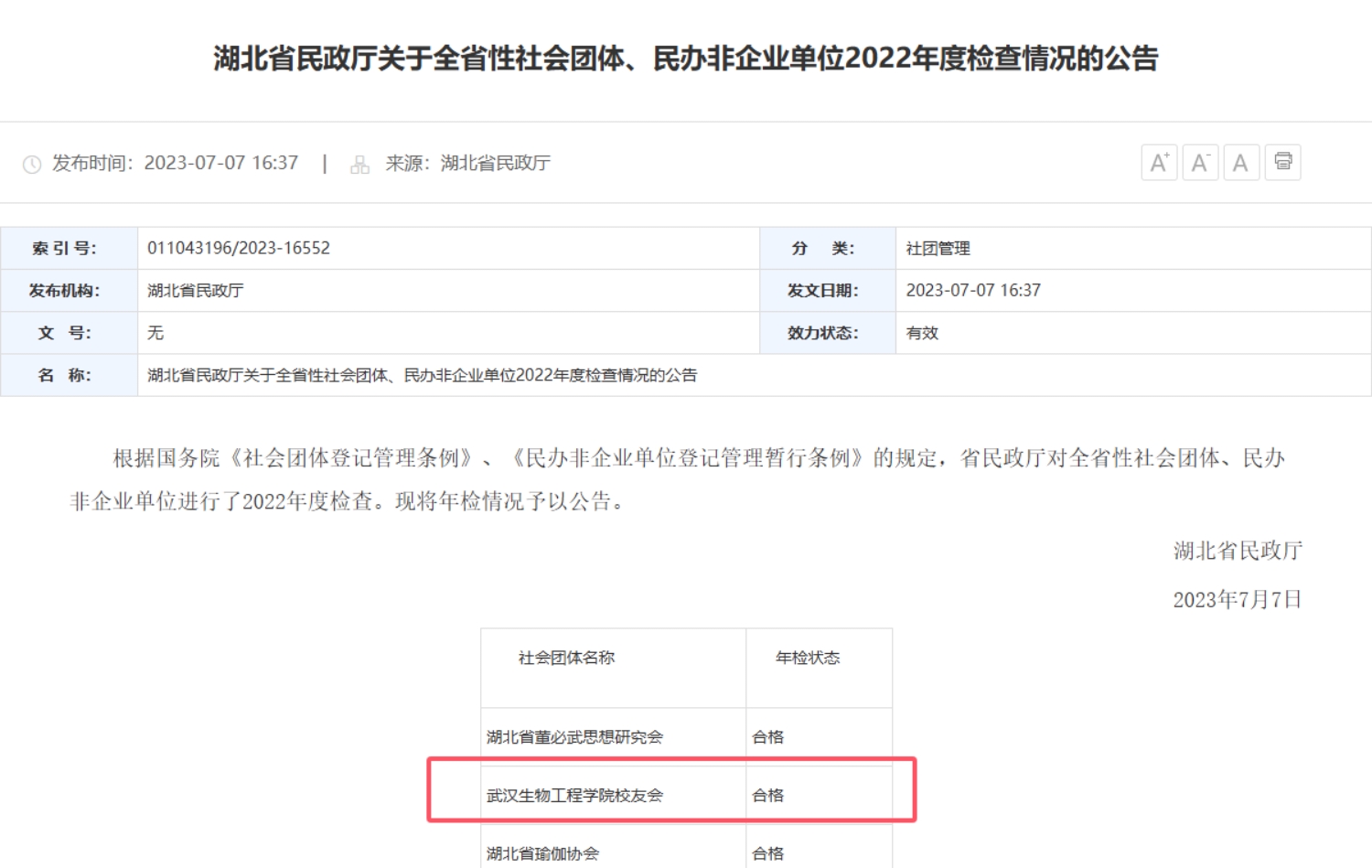Click 湖北省民政厅 in the 发布机构 row
This screenshot has width=1372, height=868.
(196, 291)
